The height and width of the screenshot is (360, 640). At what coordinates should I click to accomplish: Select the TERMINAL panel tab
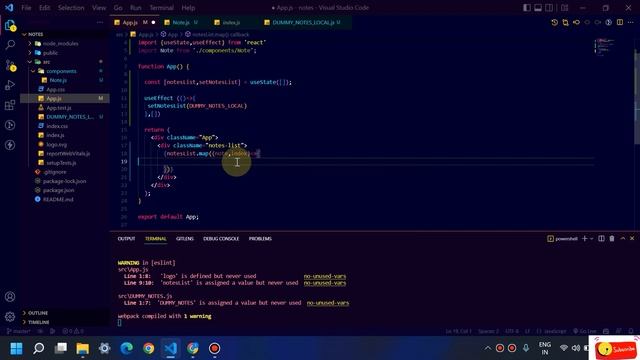coord(156,239)
